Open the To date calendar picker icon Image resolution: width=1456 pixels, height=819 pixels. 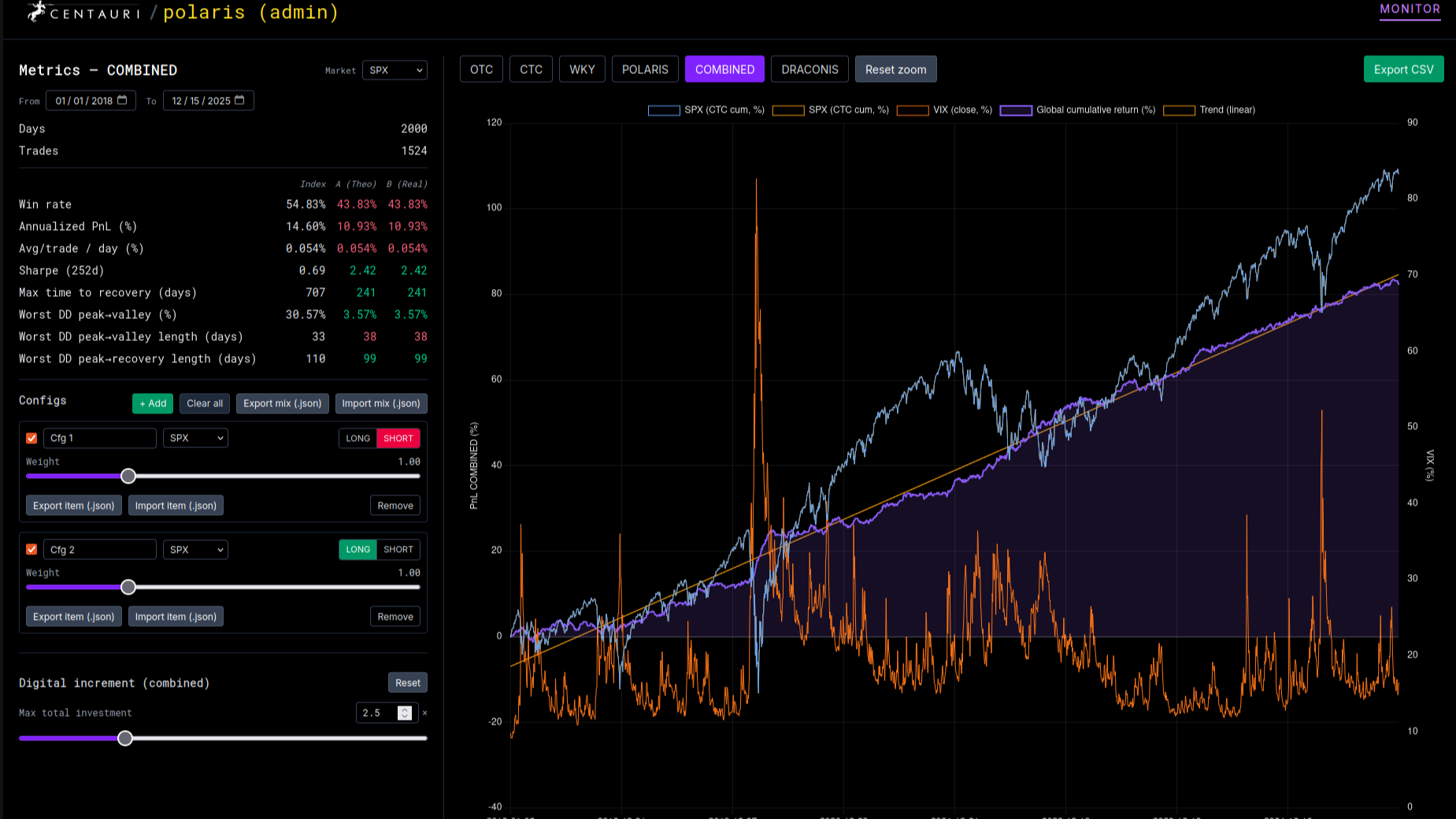pyautogui.click(x=239, y=100)
